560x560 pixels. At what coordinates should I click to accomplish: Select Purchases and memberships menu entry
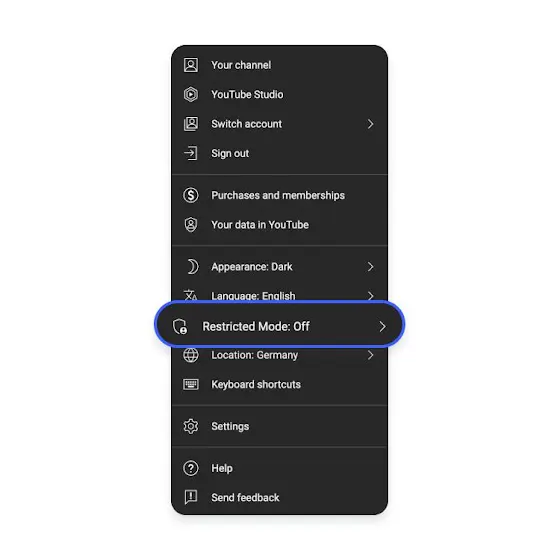tap(279, 195)
